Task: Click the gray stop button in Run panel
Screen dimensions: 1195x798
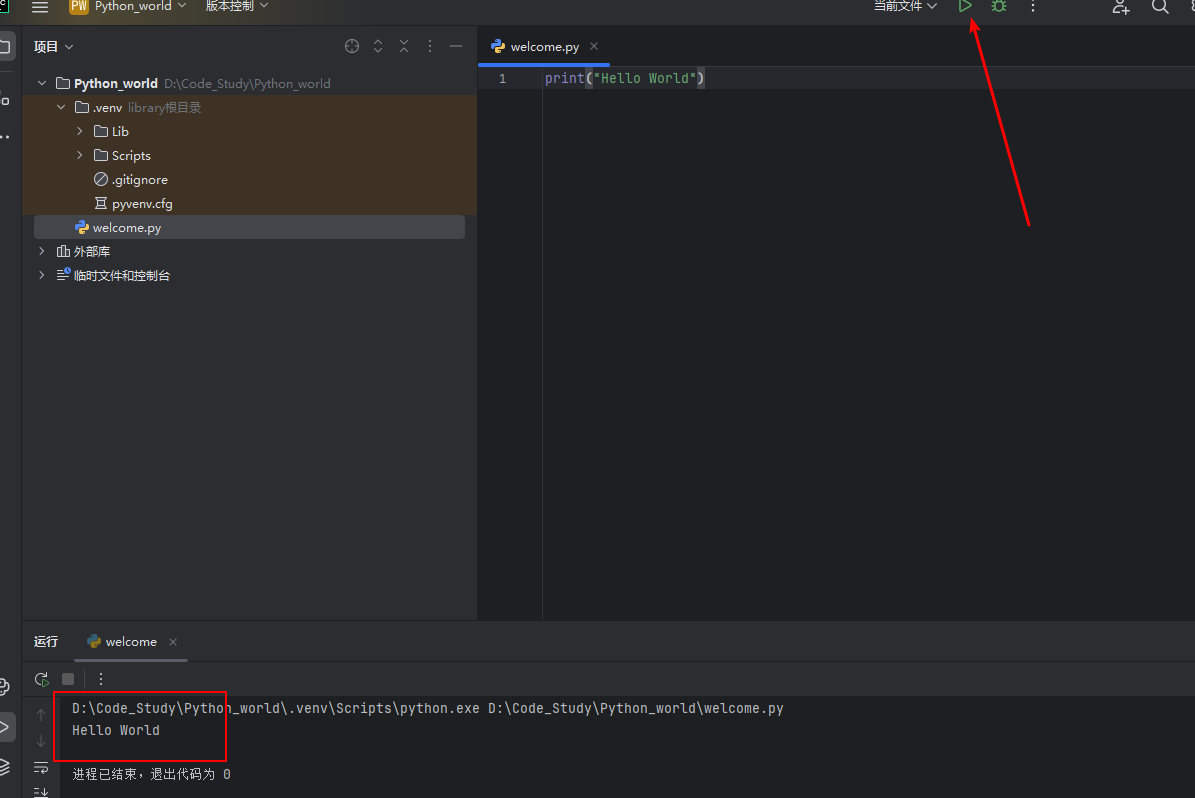Action: tap(68, 679)
